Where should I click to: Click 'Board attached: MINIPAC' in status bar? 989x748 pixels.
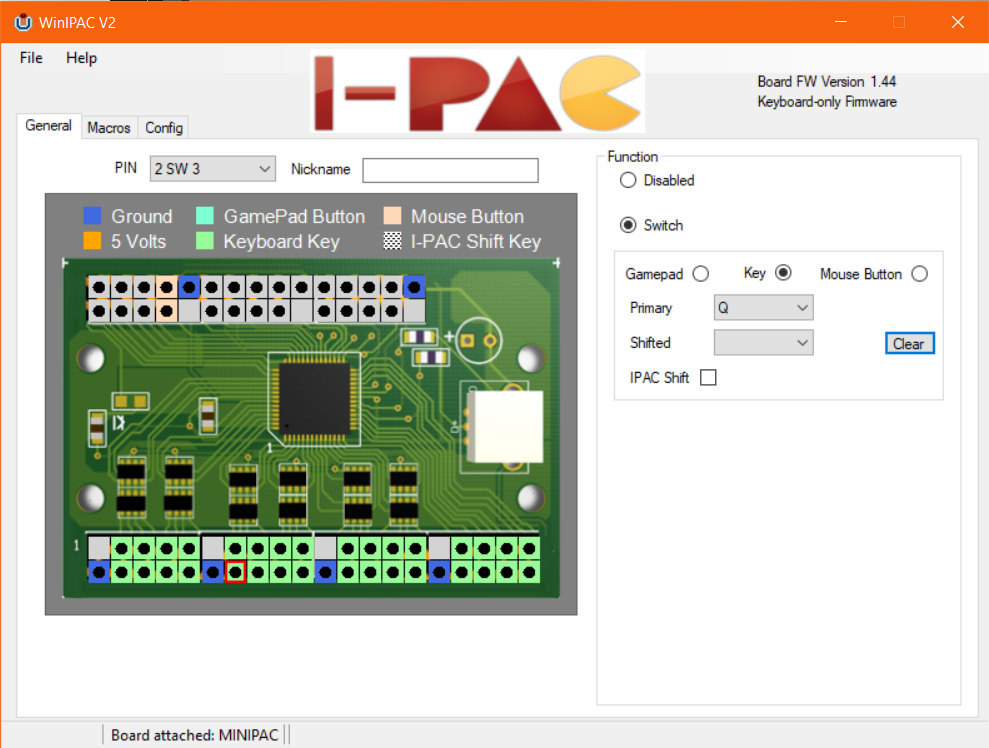(x=194, y=735)
